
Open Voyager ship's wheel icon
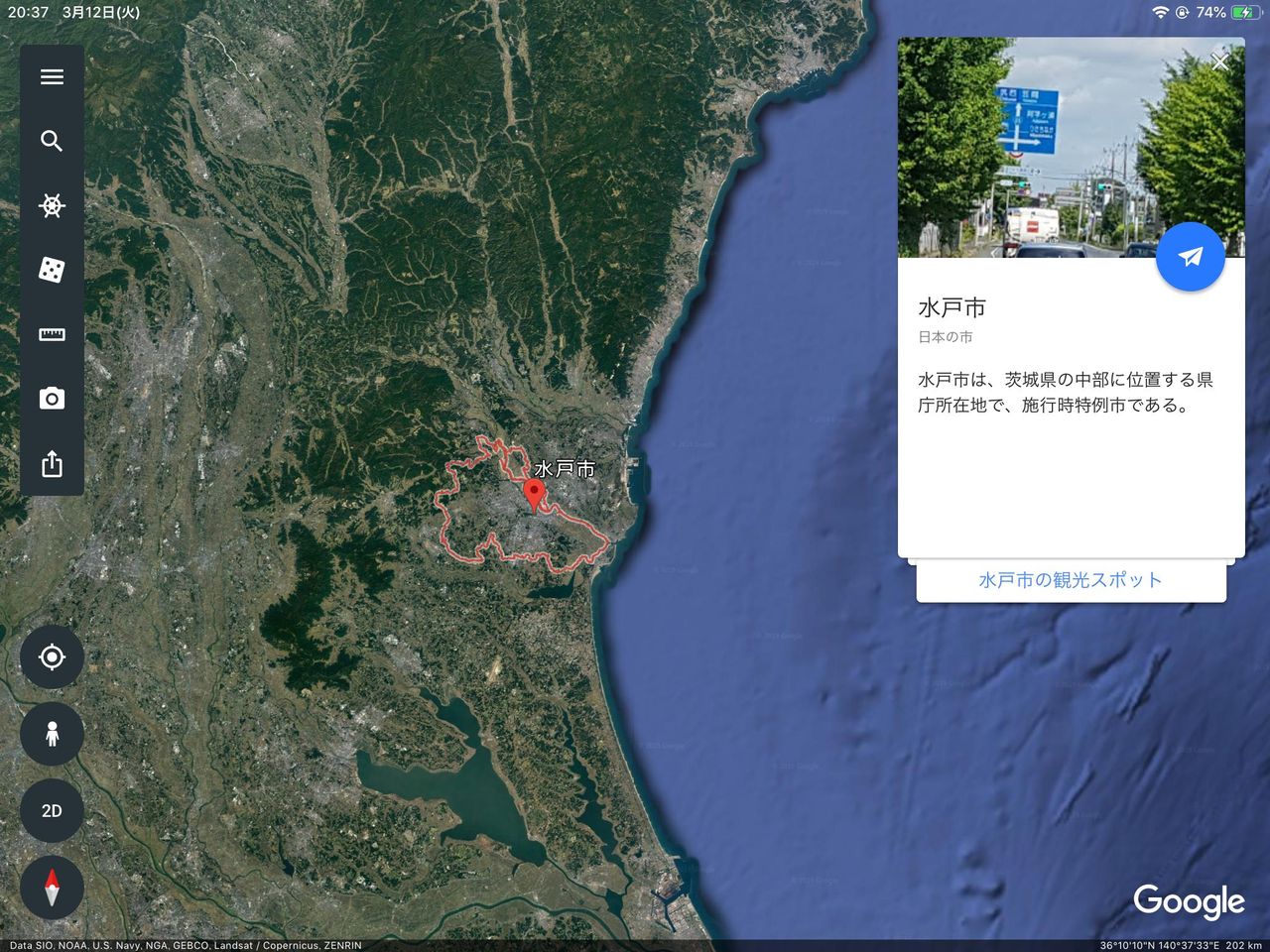tap(52, 205)
